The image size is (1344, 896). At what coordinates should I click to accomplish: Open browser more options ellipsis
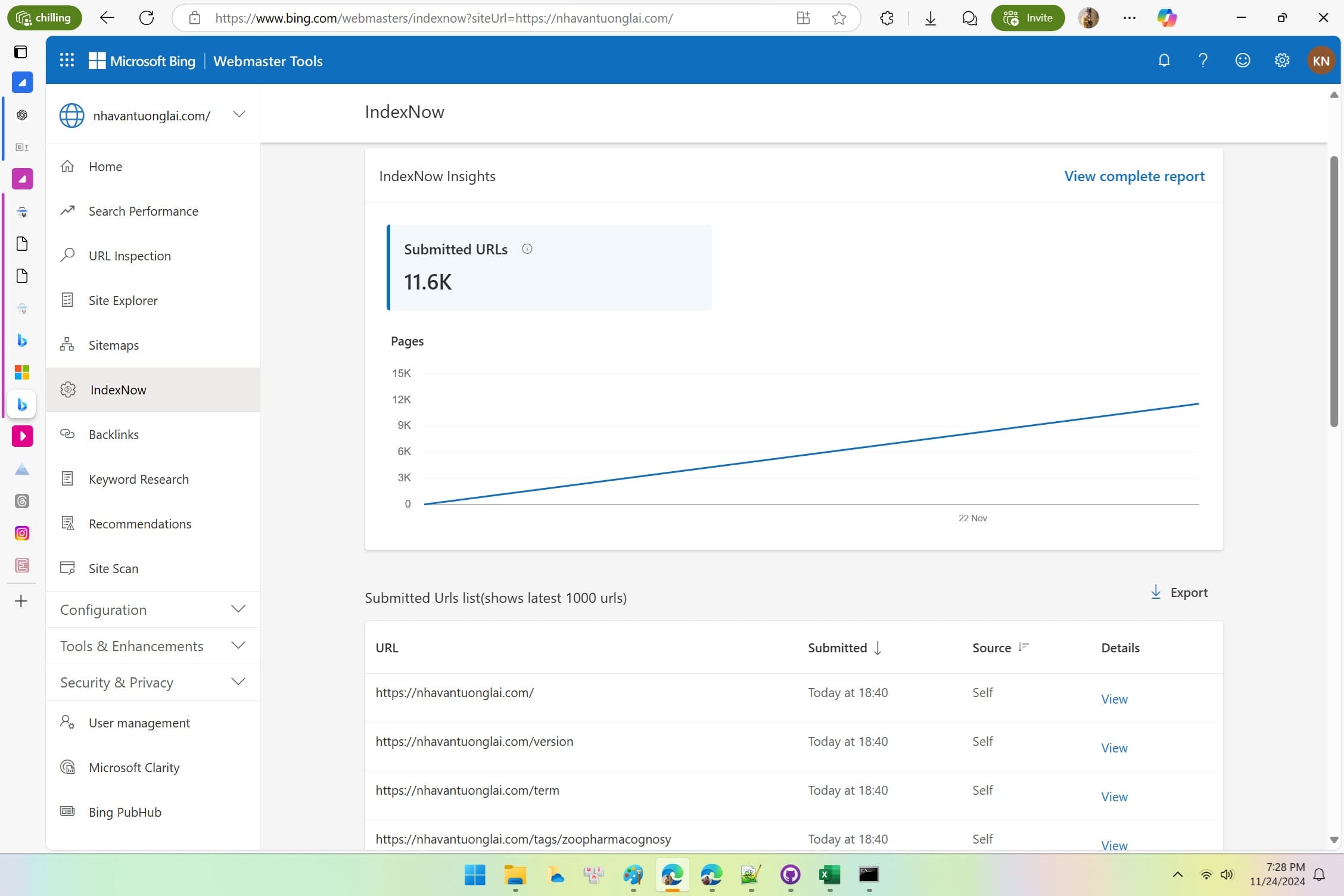pyautogui.click(x=1129, y=18)
